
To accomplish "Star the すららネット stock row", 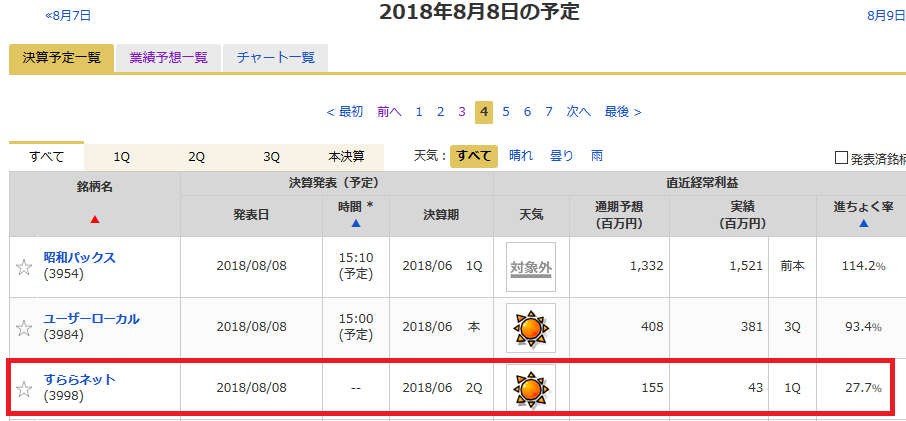I will [24, 388].
